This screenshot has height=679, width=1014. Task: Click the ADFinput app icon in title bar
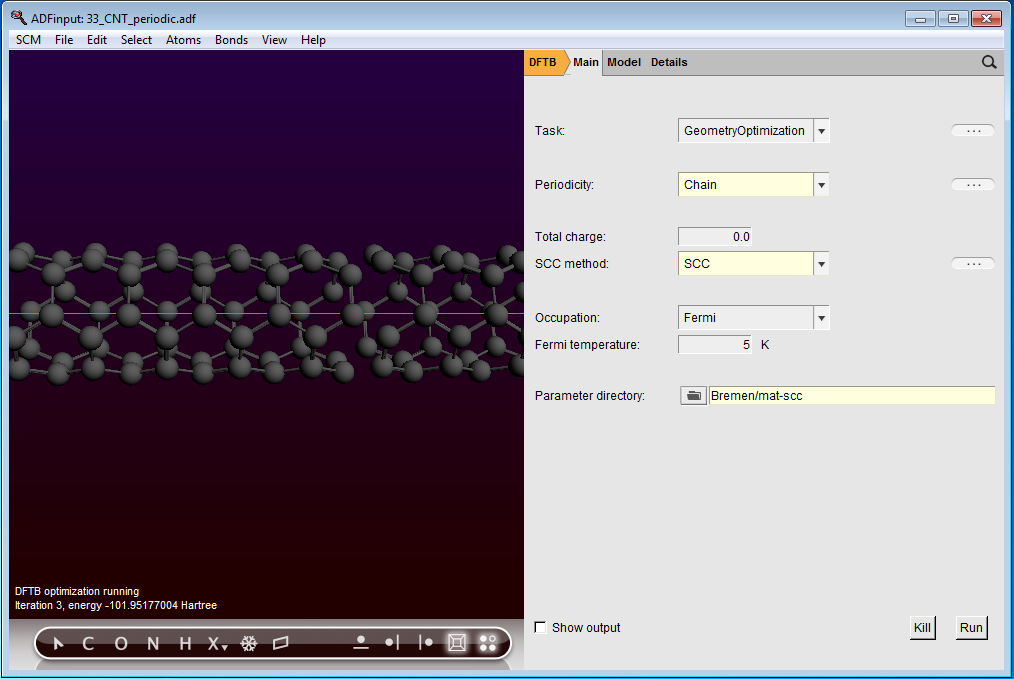click(19, 17)
